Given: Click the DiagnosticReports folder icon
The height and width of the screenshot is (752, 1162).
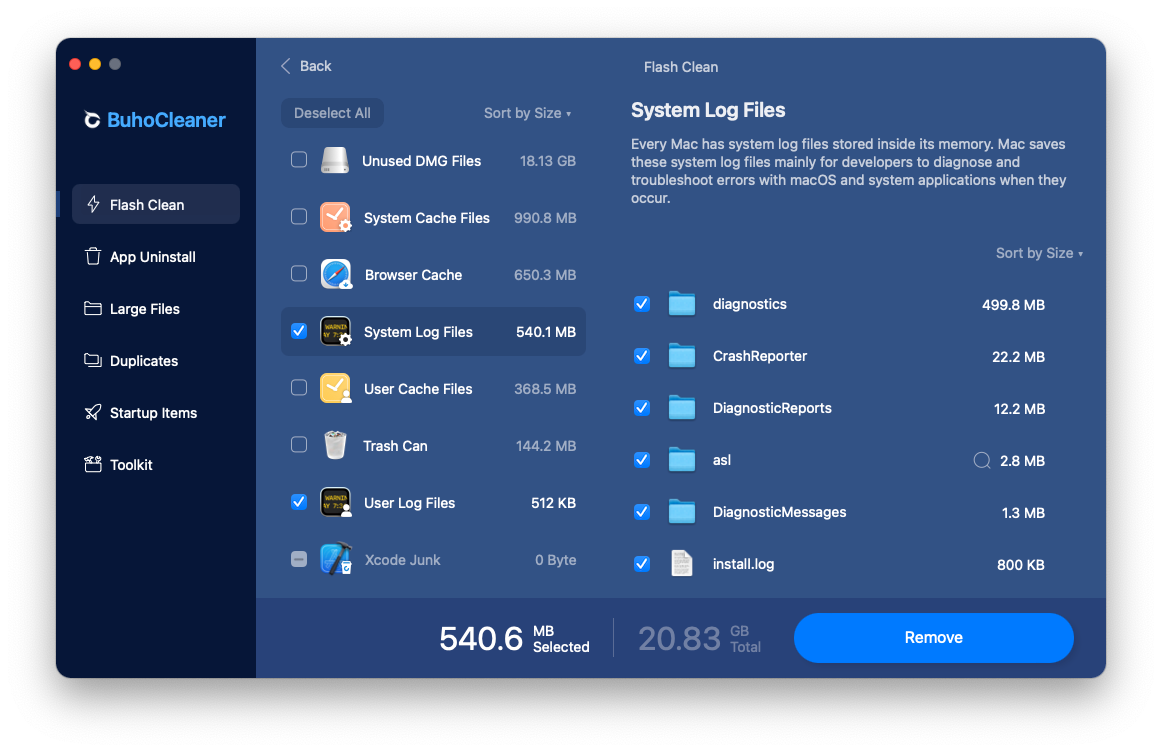Looking at the screenshot, I should [x=682, y=407].
